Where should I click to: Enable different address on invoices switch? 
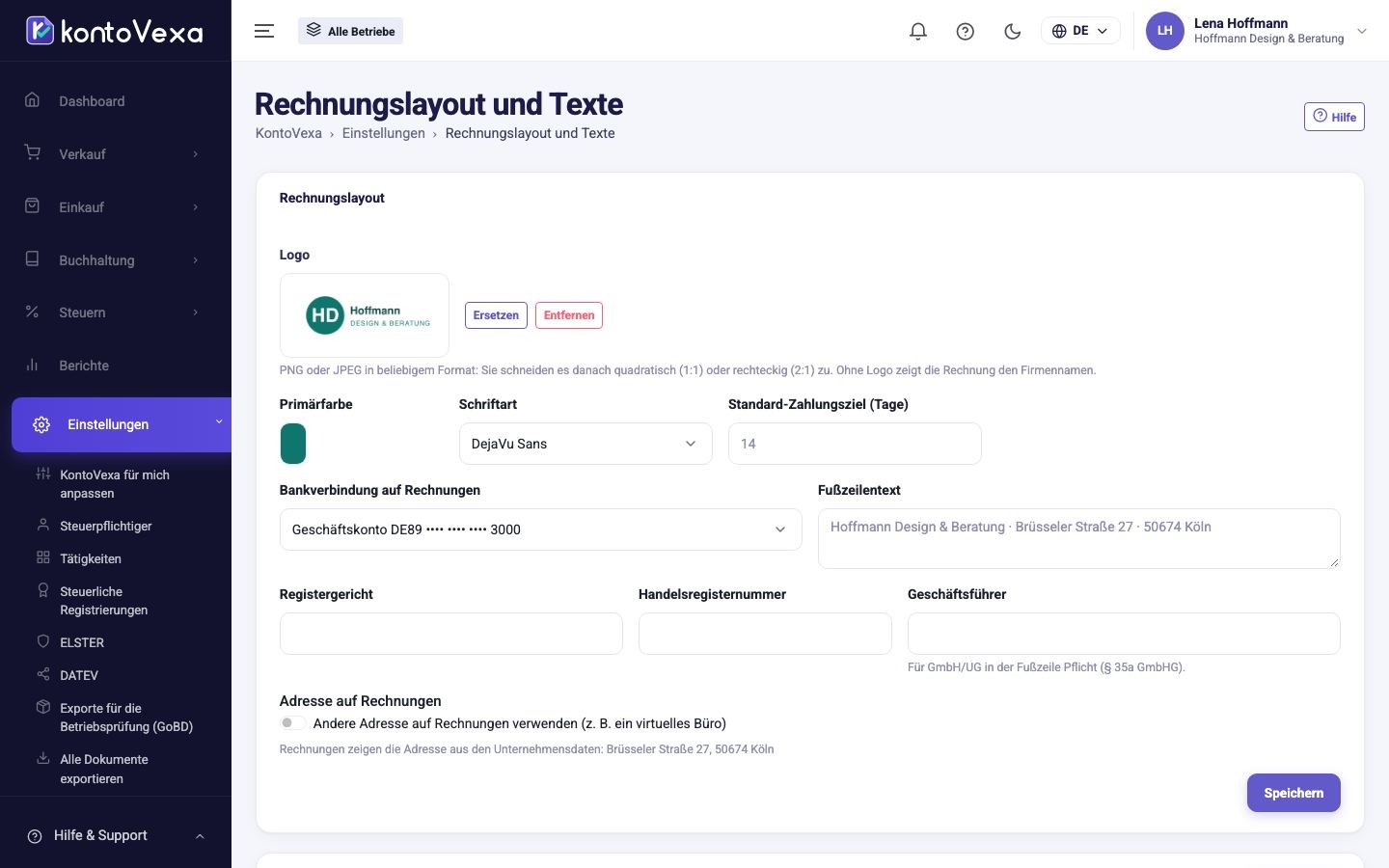[x=292, y=722]
